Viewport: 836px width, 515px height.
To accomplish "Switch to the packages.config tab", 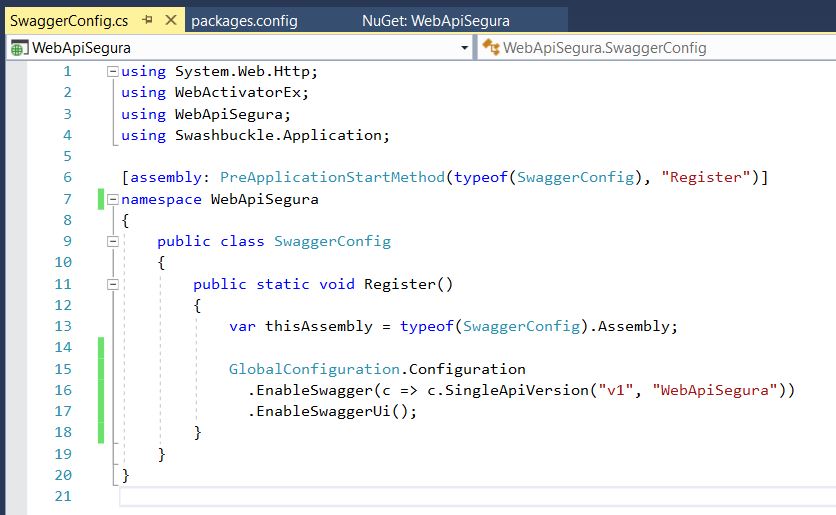I will [x=244, y=20].
